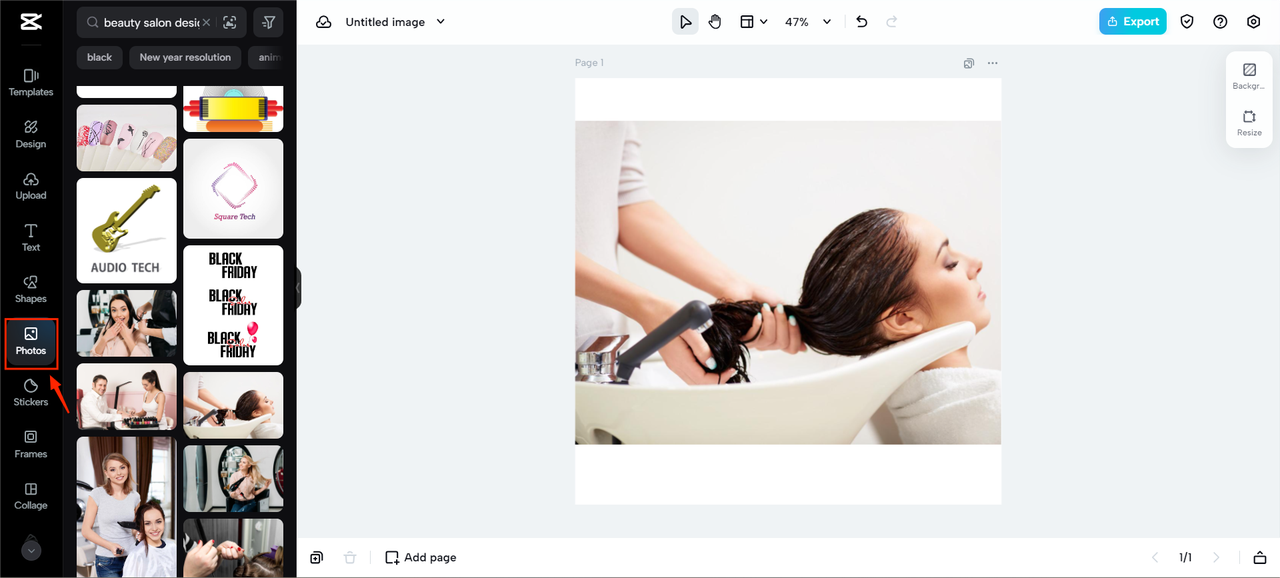
Task: Click the 'Page 1' label
Action: click(x=589, y=63)
